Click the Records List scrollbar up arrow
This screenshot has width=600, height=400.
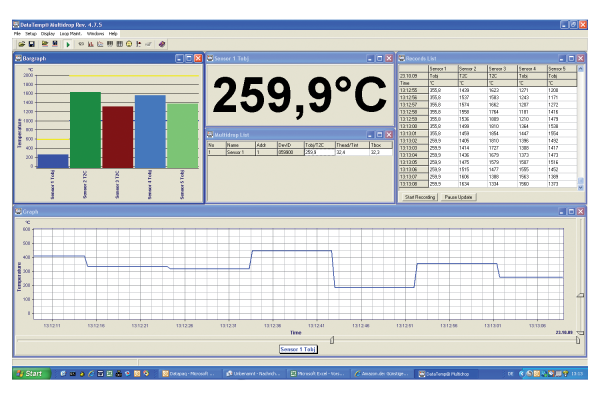pos(580,69)
